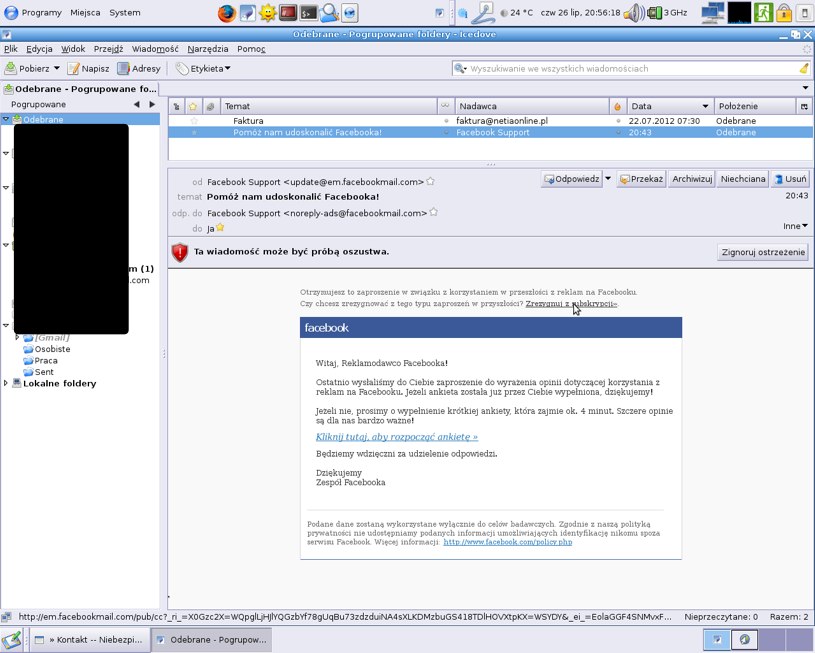
Task: Click the red shield scam warning icon
Action: click(180, 252)
